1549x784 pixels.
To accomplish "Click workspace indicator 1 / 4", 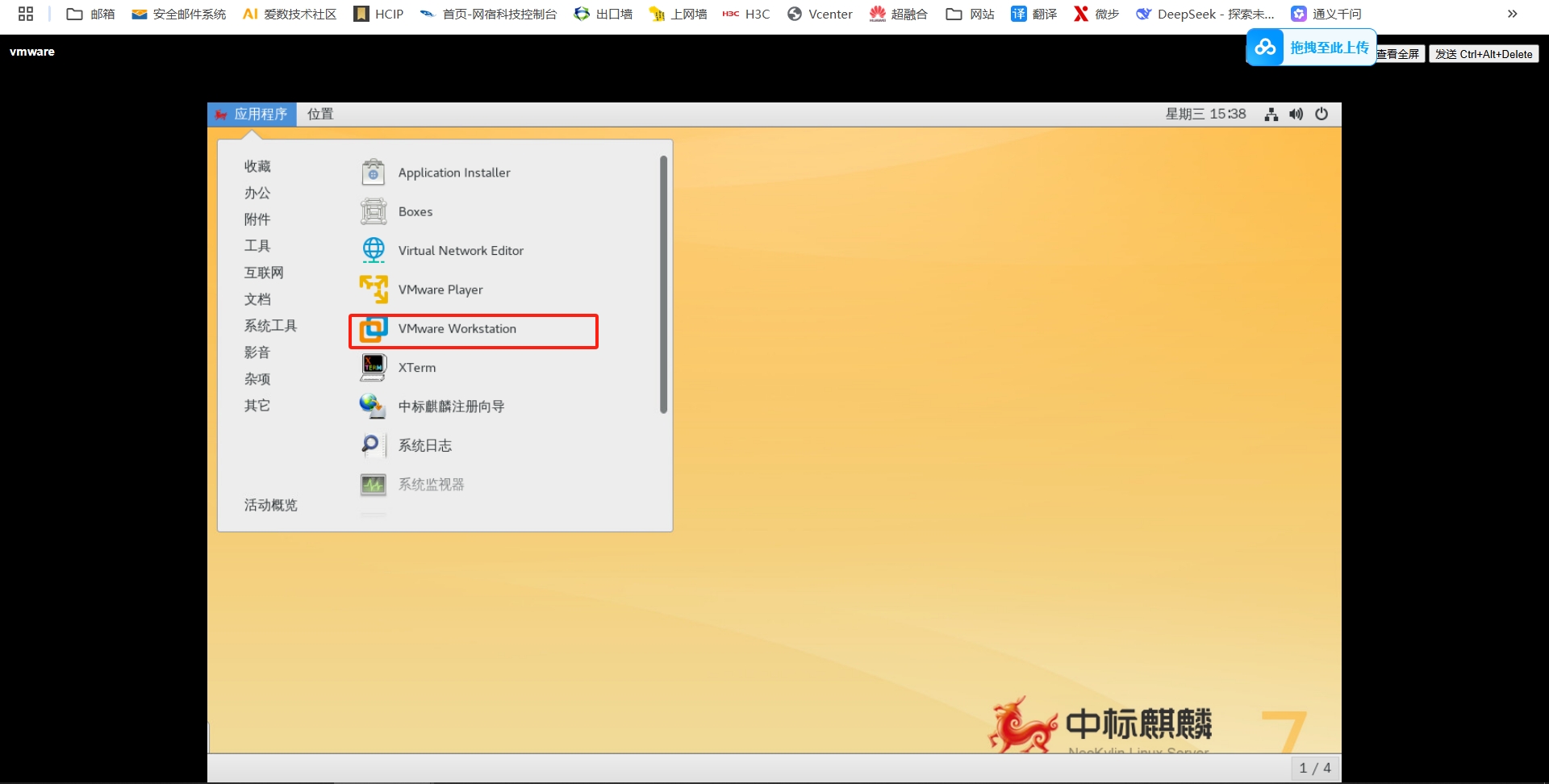I will pos(1315,768).
